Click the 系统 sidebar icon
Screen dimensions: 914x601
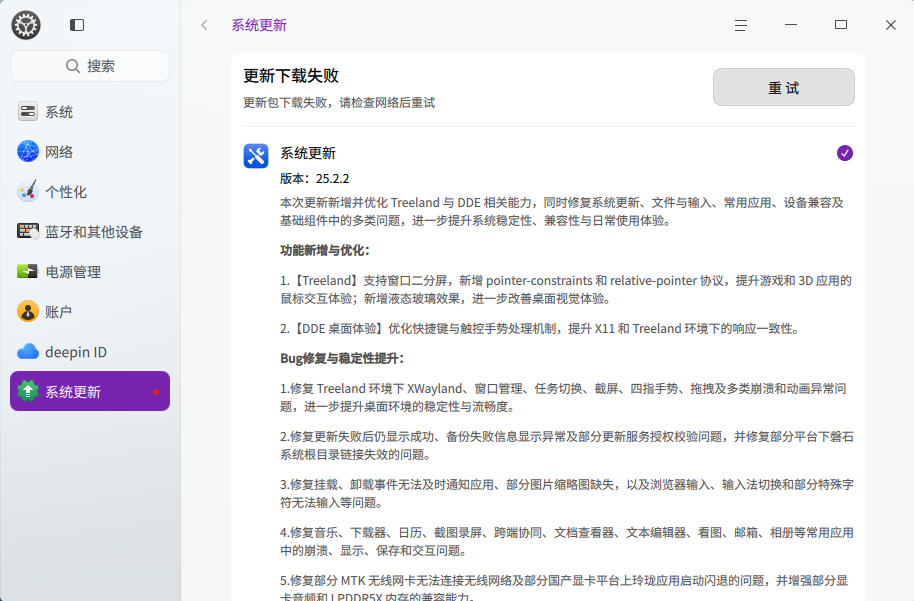27,111
